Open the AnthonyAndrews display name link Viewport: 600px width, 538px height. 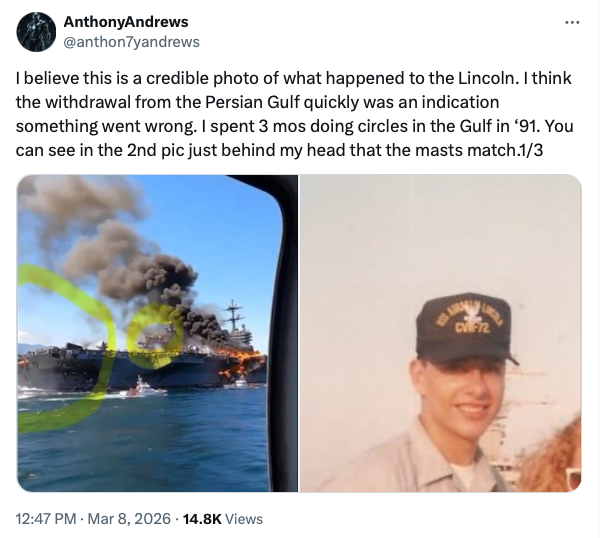pyautogui.click(x=125, y=22)
